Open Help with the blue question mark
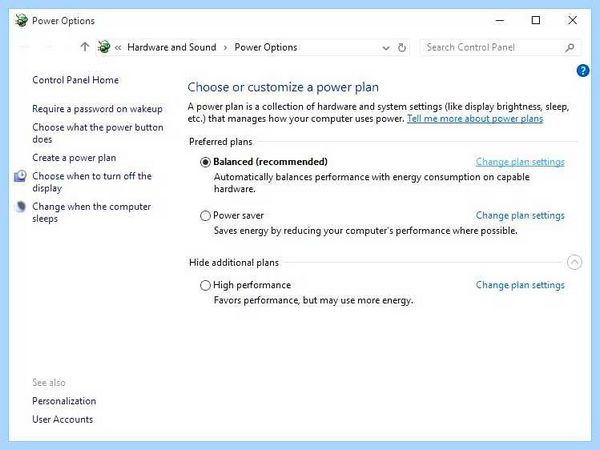The width and height of the screenshot is (600, 450). (x=583, y=70)
